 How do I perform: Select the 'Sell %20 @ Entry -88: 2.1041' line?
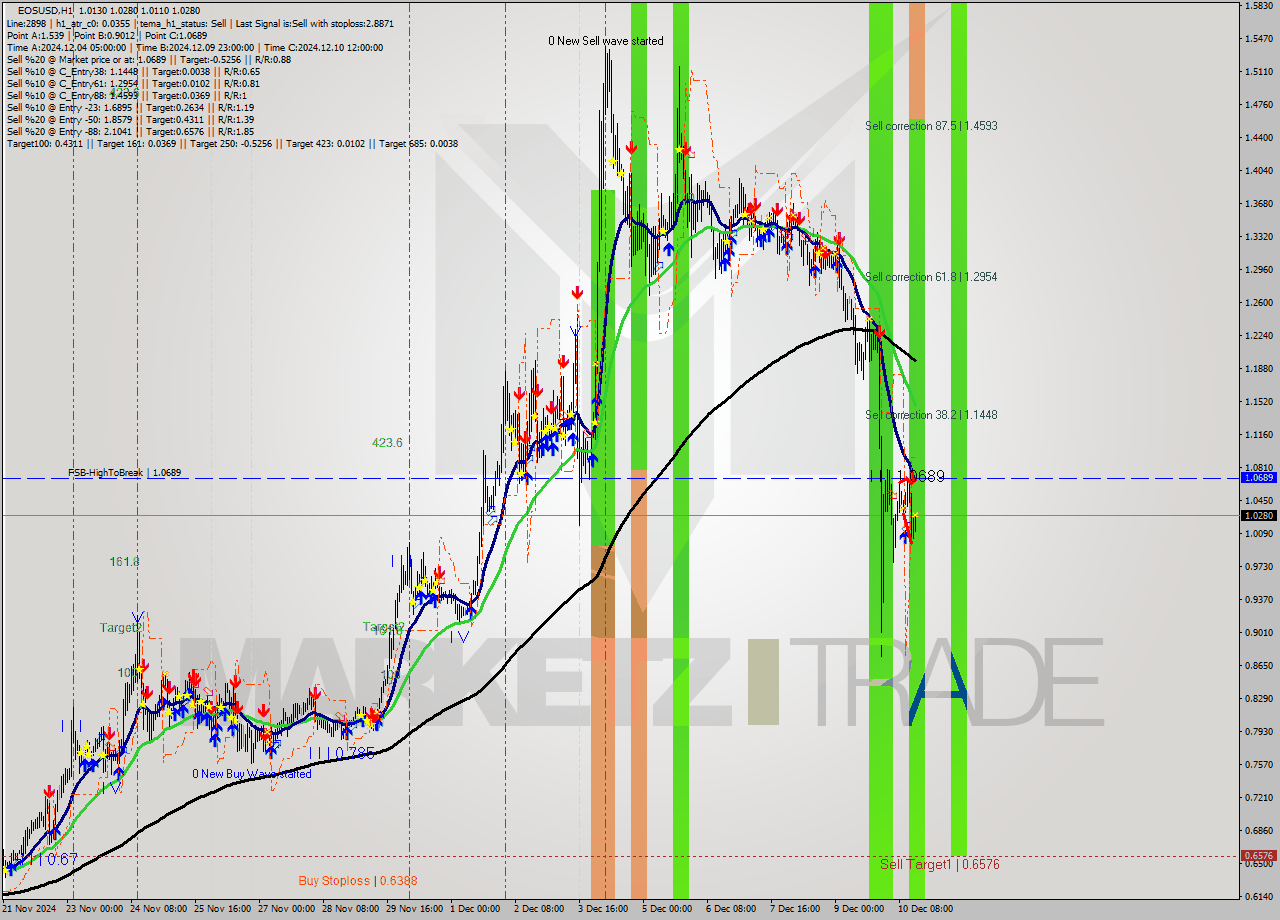[x=130, y=131]
